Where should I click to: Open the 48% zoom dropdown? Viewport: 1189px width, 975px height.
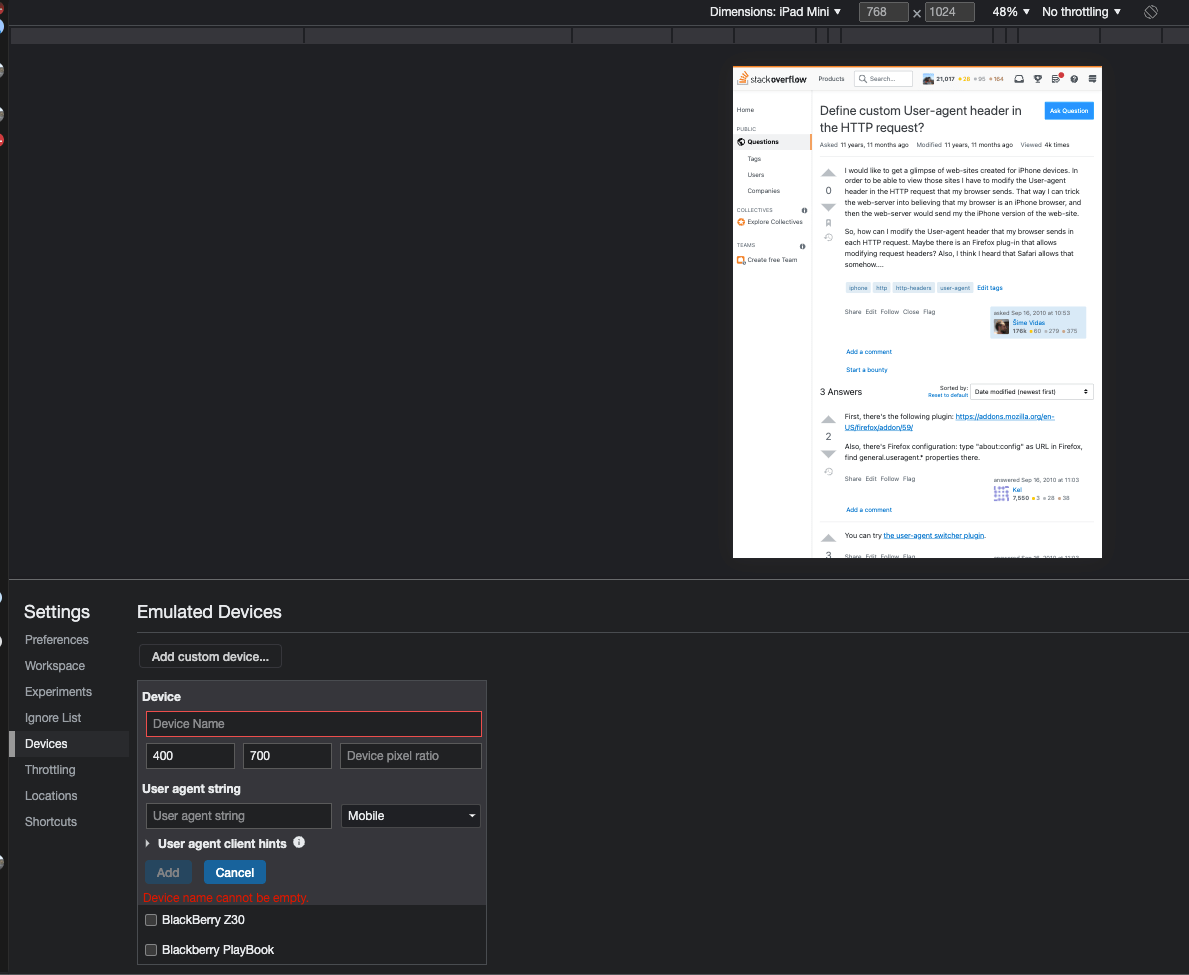pyautogui.click(x=1011, y=11)
